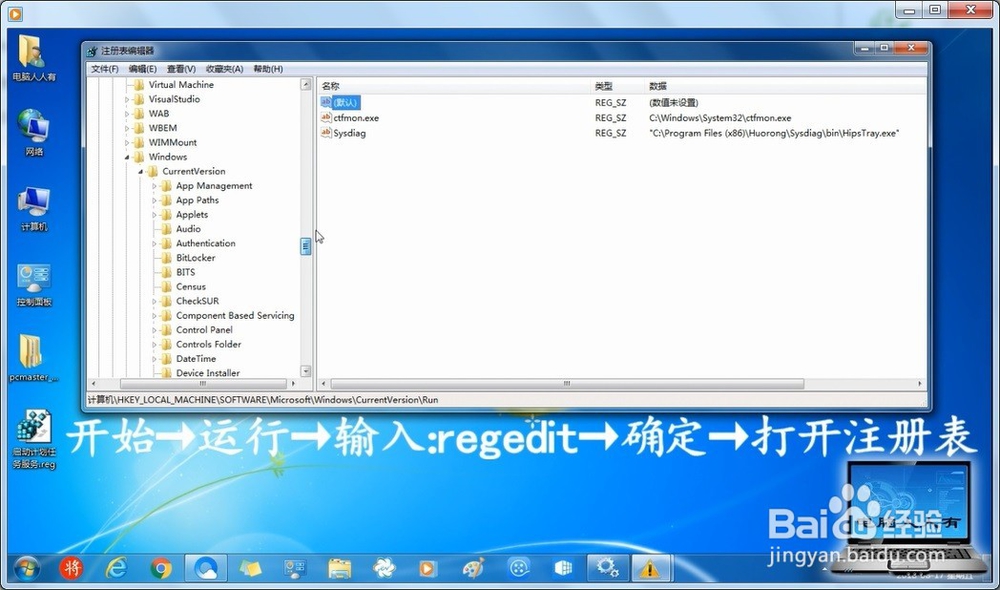Sort by the 数据 column header

click(x=785, y=86)
